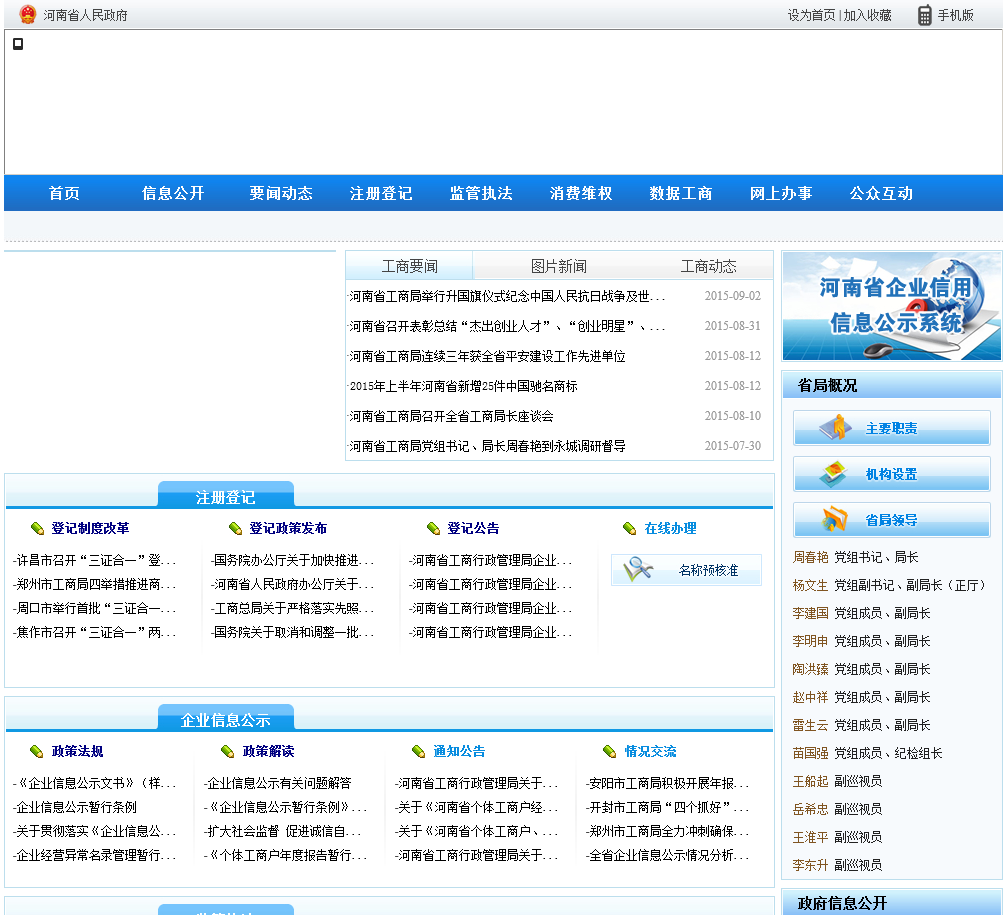
Task: Click the 主要职责 button
Action: click(891, 428)
